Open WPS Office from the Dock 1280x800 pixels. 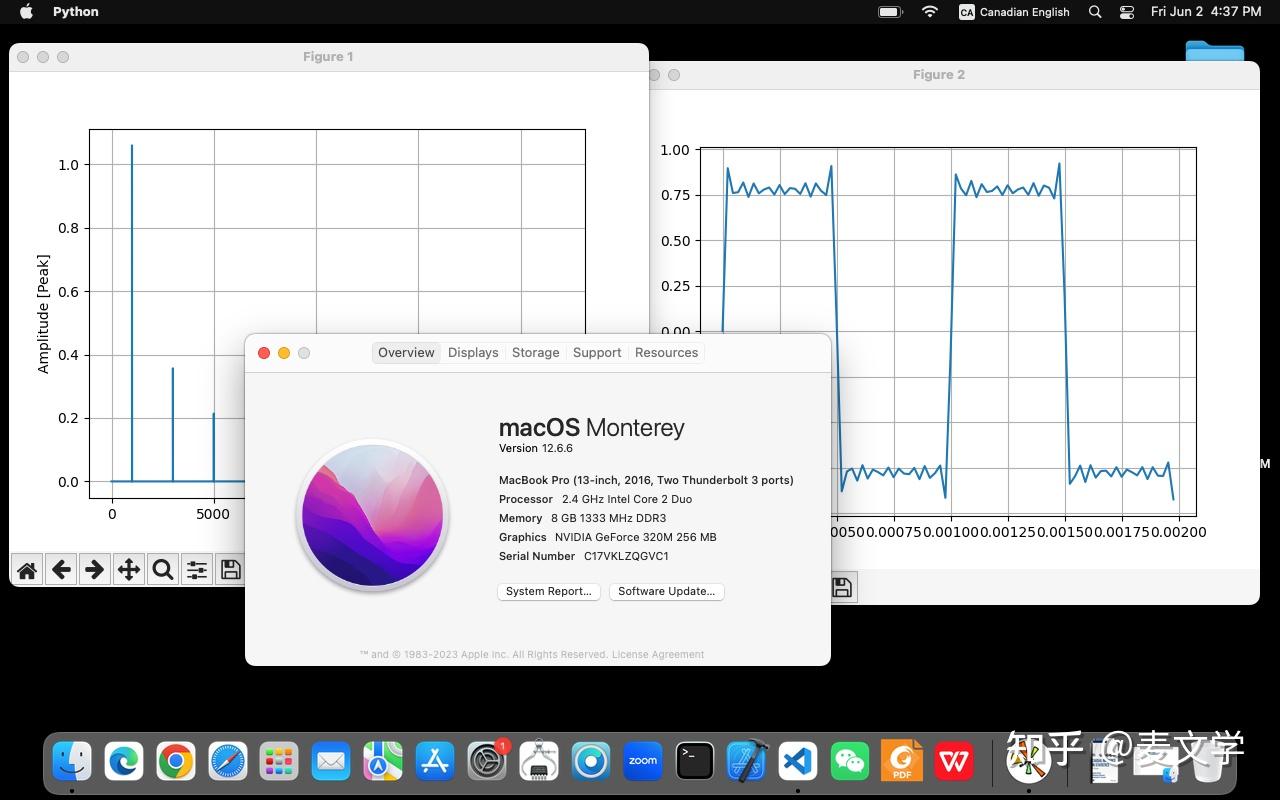[954, 762]
